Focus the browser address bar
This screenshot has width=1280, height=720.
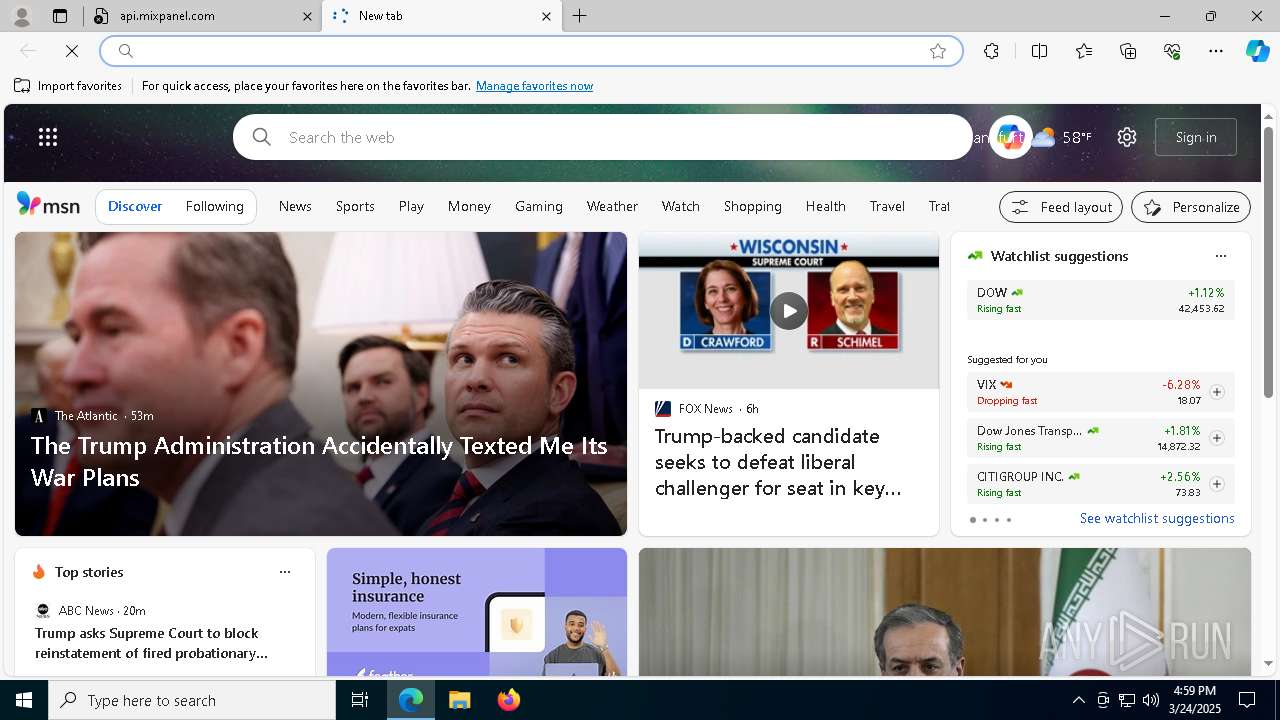(530, 51)
